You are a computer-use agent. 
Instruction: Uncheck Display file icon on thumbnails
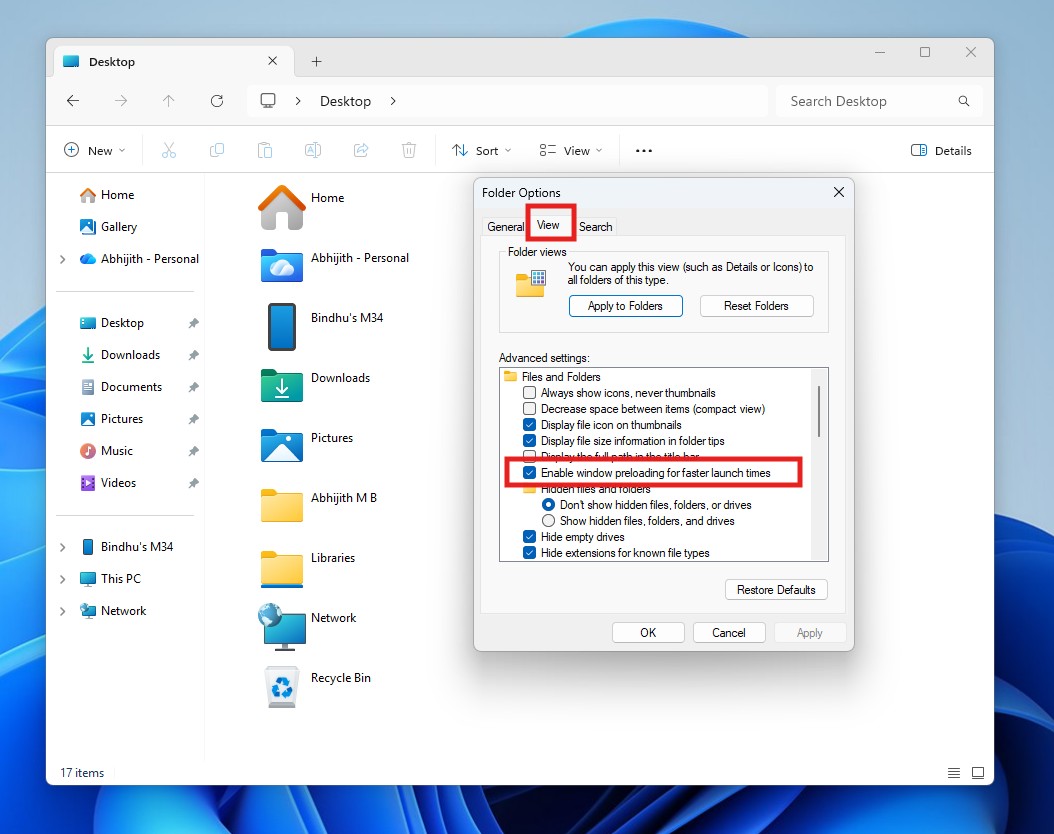529,424
